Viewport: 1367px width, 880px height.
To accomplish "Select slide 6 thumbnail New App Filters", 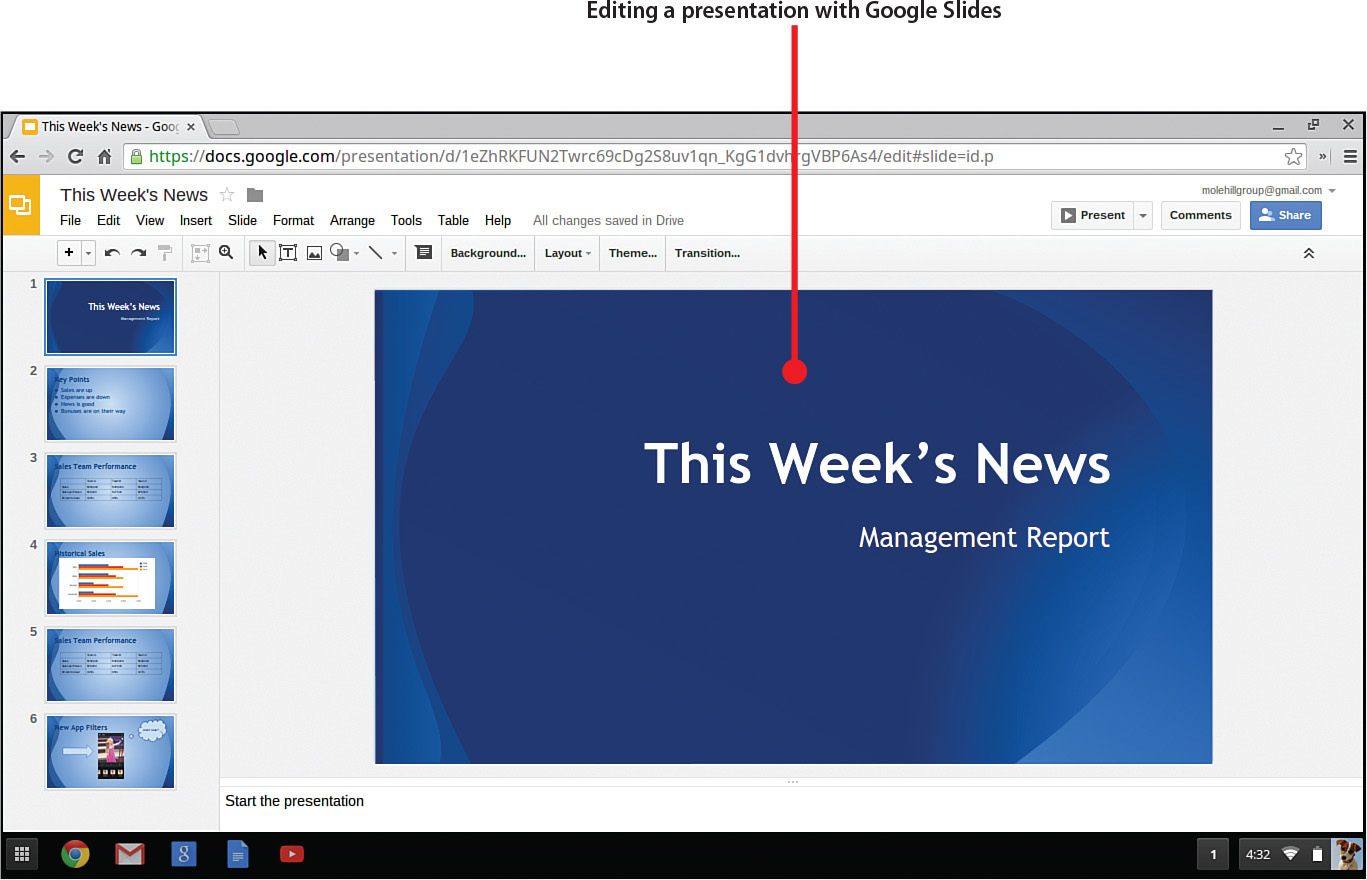I will tap(110, 752).
